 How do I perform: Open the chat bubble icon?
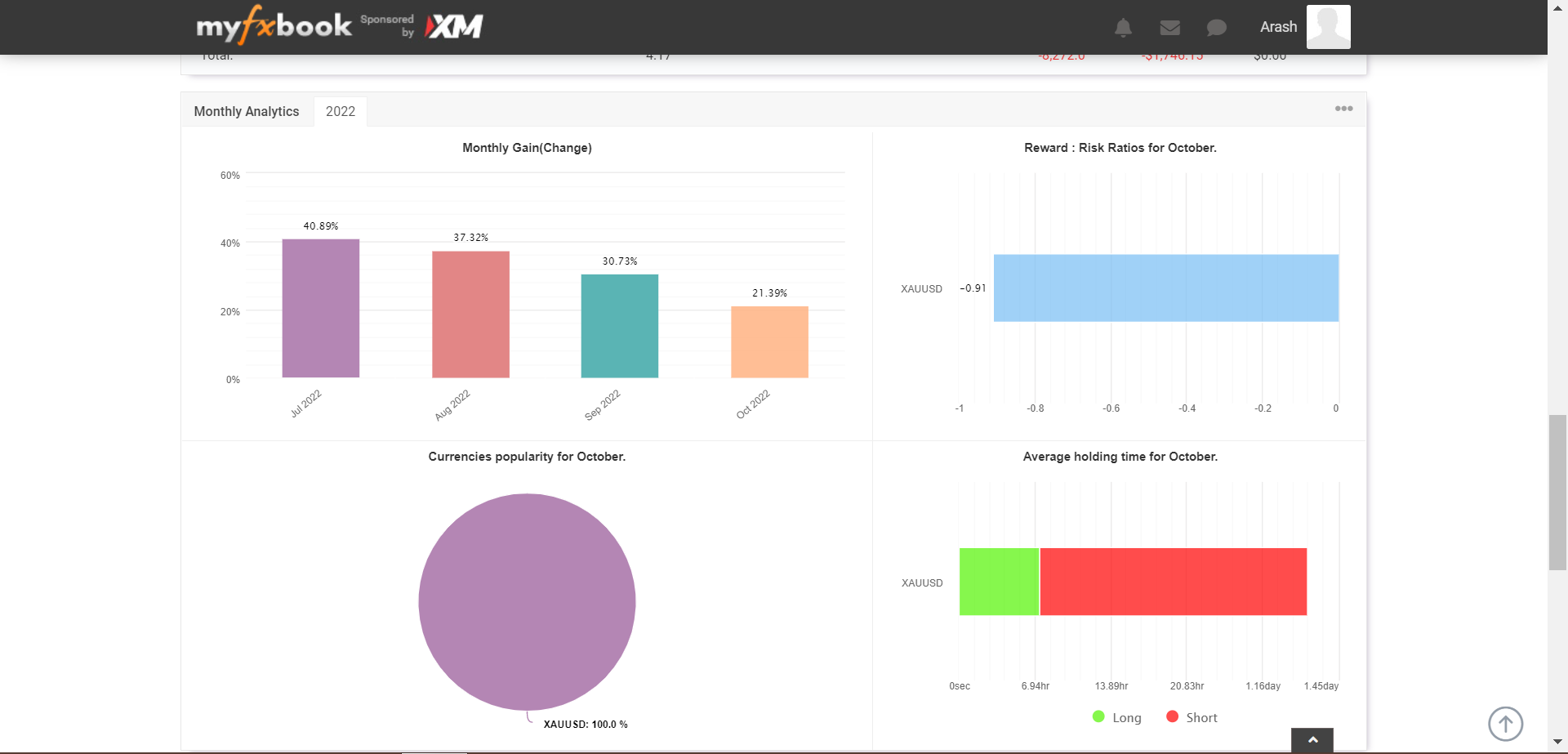click(1216, 28)
